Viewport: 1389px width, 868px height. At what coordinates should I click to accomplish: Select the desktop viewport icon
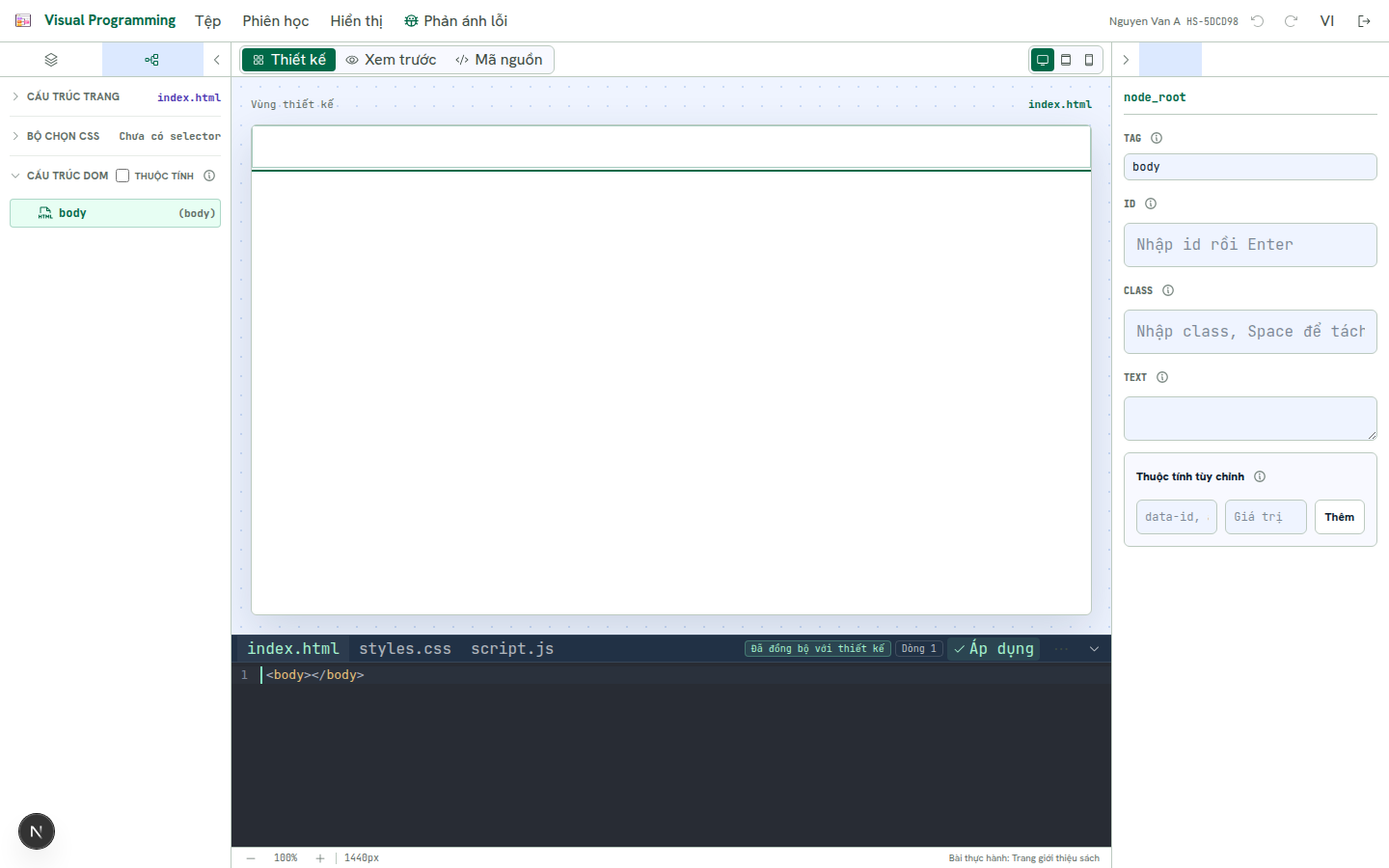coord(1043,60)
